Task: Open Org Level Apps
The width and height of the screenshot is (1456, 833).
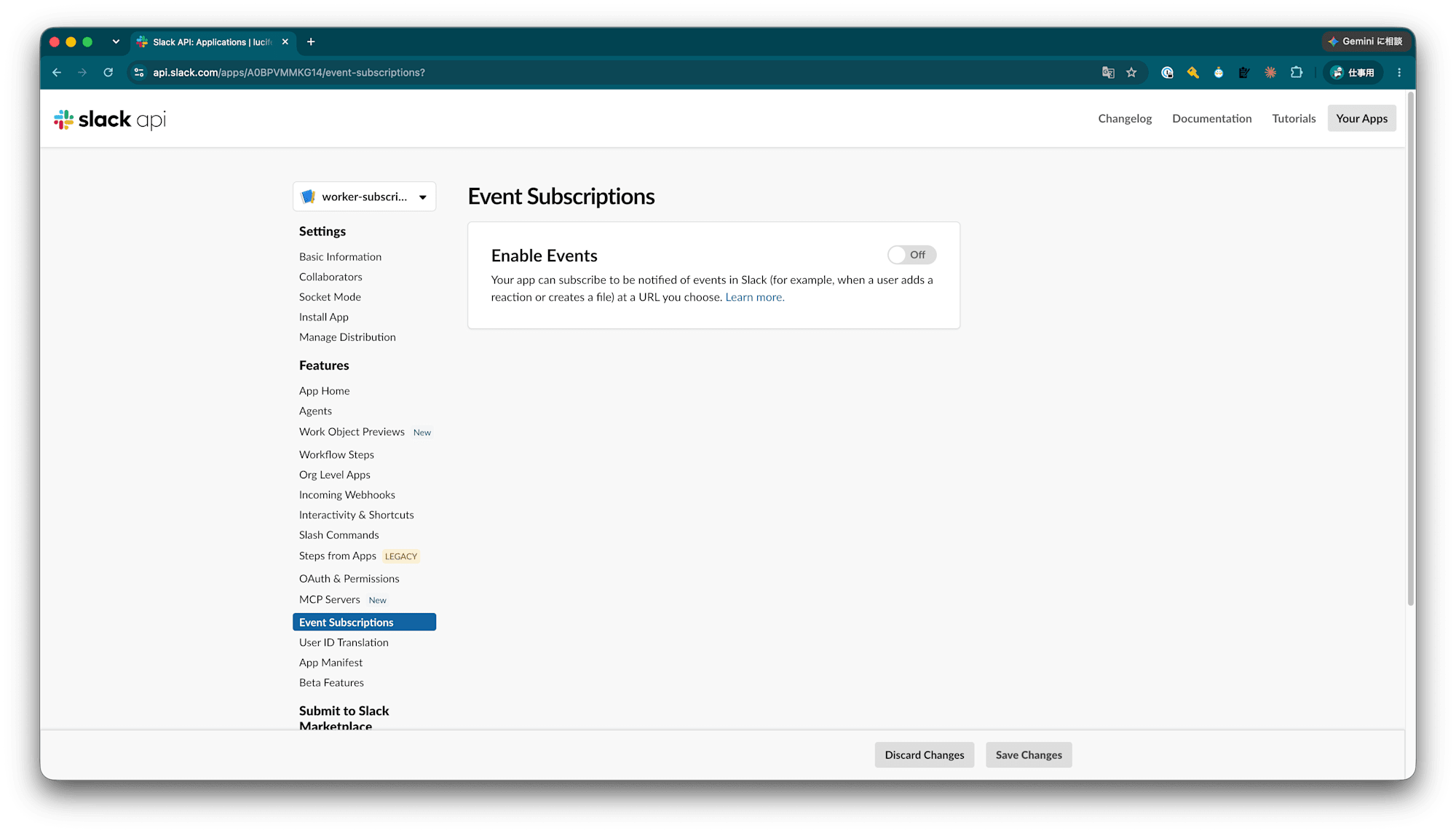Action: (x=335, y=475)
